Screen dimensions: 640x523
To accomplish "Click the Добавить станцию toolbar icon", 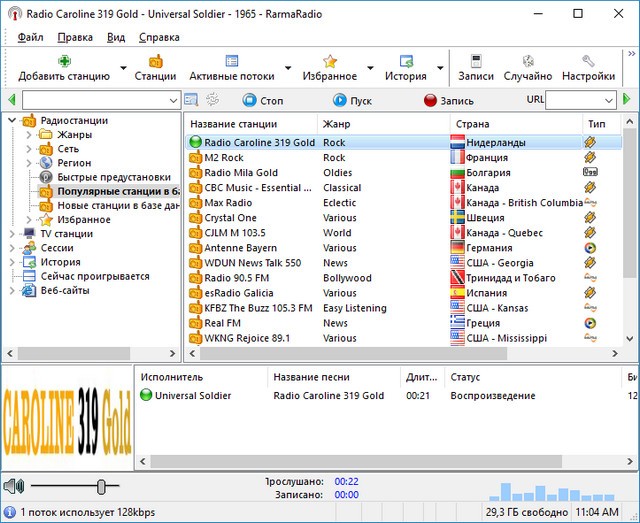I will click(64, 62).
